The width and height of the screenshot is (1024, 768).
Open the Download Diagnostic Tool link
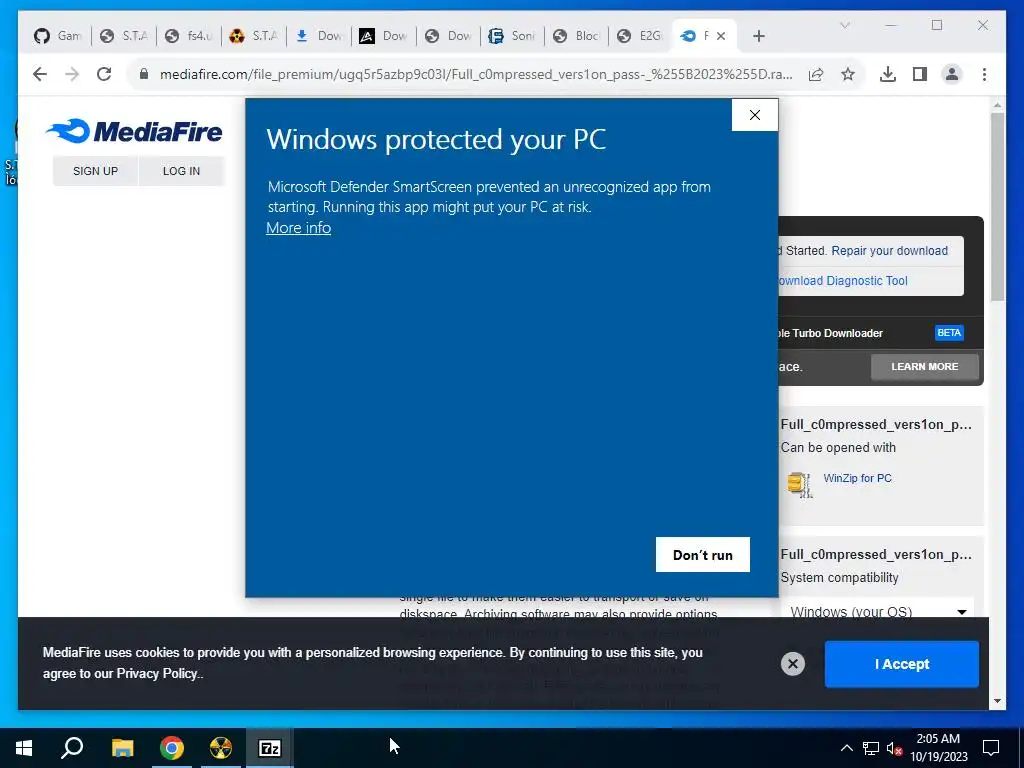click(x=842, y=281)
